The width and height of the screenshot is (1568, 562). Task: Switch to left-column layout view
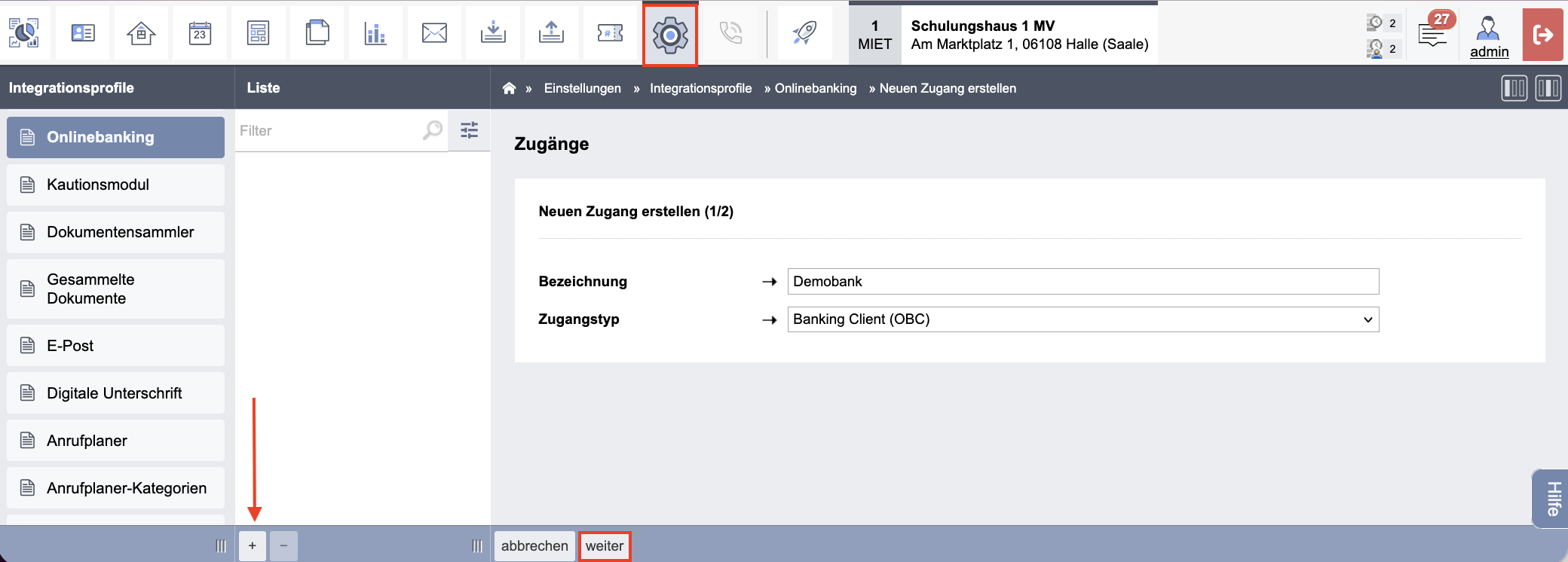click(1514, 88)
